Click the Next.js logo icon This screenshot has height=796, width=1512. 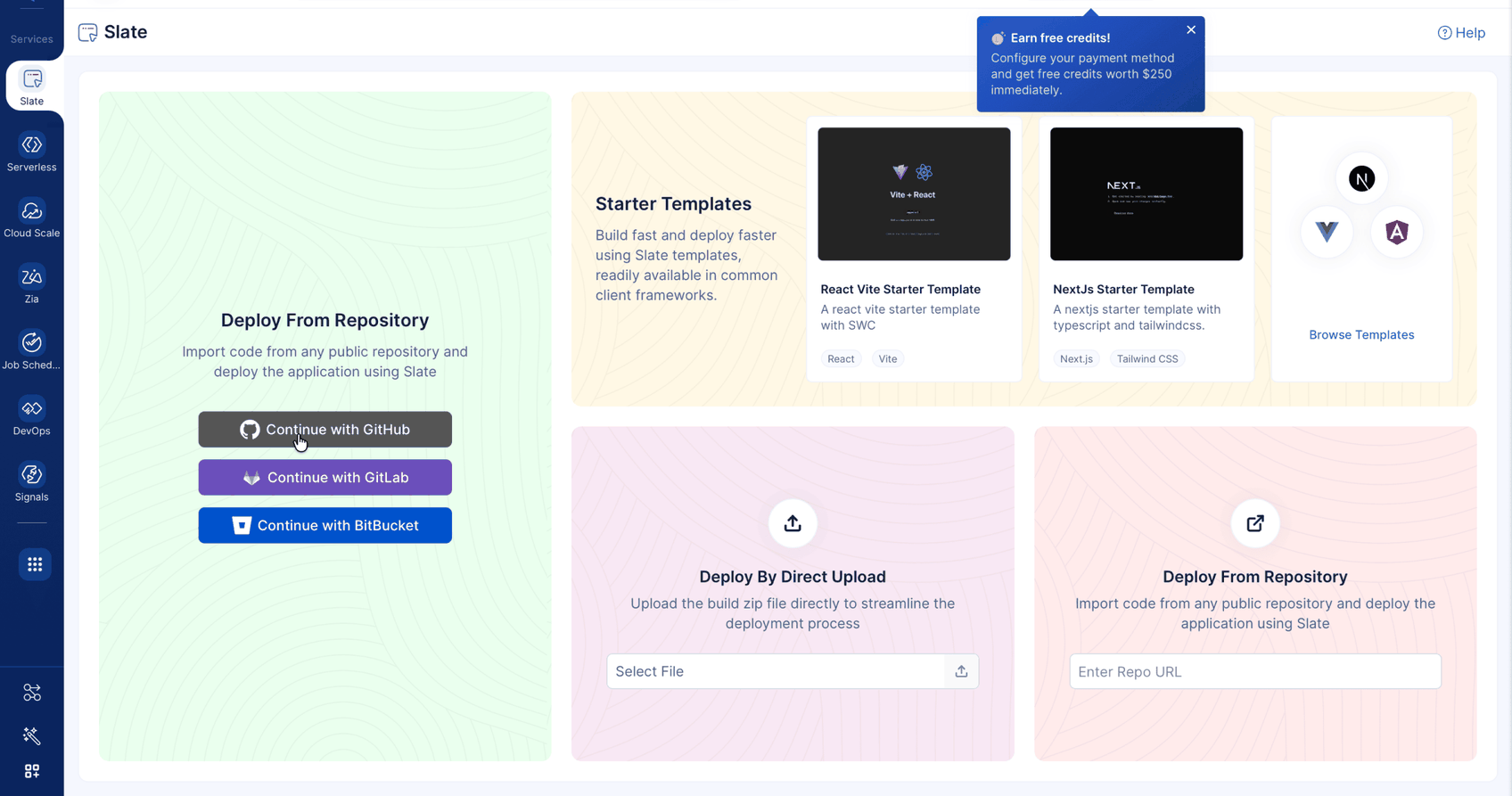(1361, 179)
